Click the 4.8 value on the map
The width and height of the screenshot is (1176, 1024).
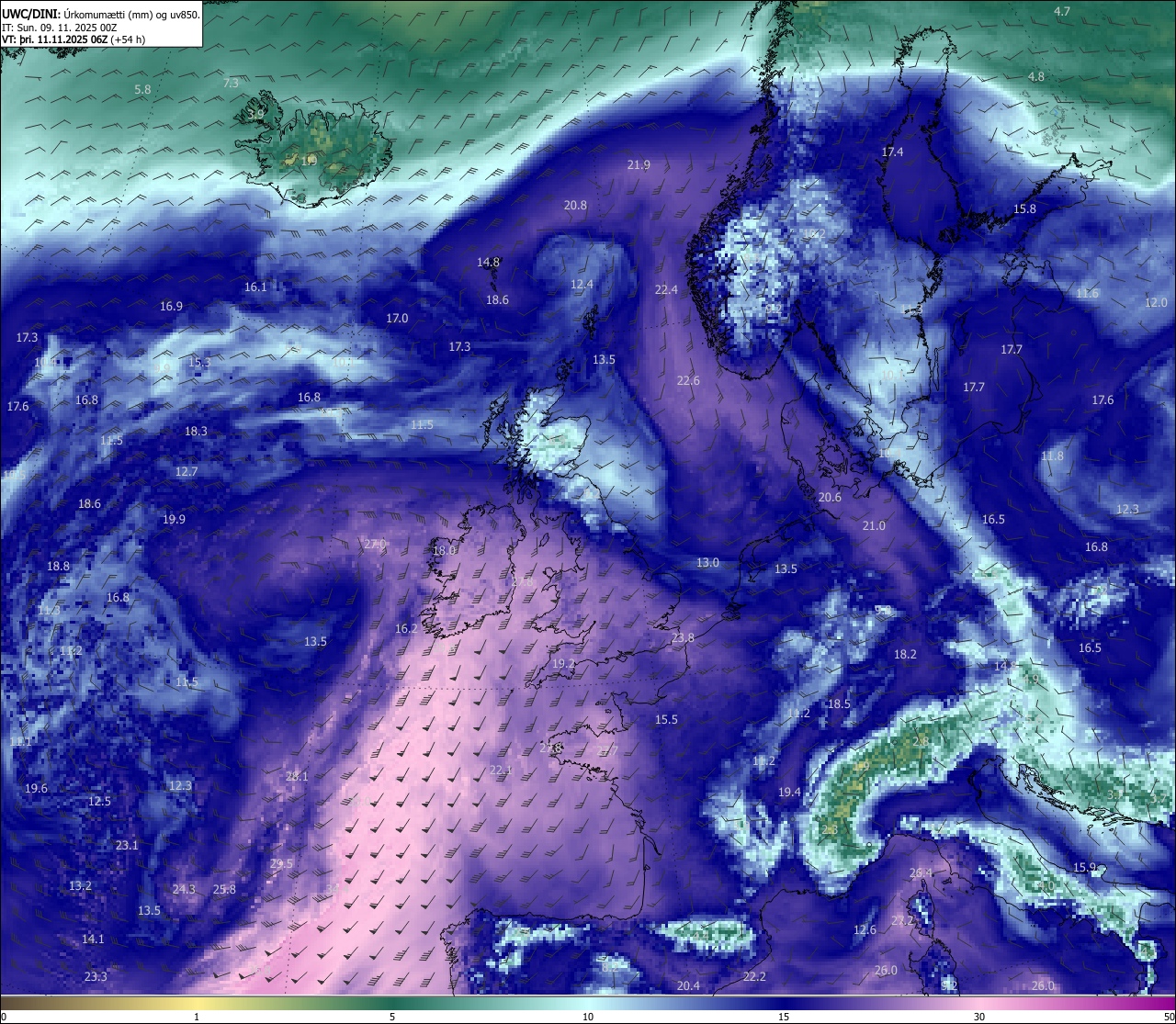(x=1036, y=77)
